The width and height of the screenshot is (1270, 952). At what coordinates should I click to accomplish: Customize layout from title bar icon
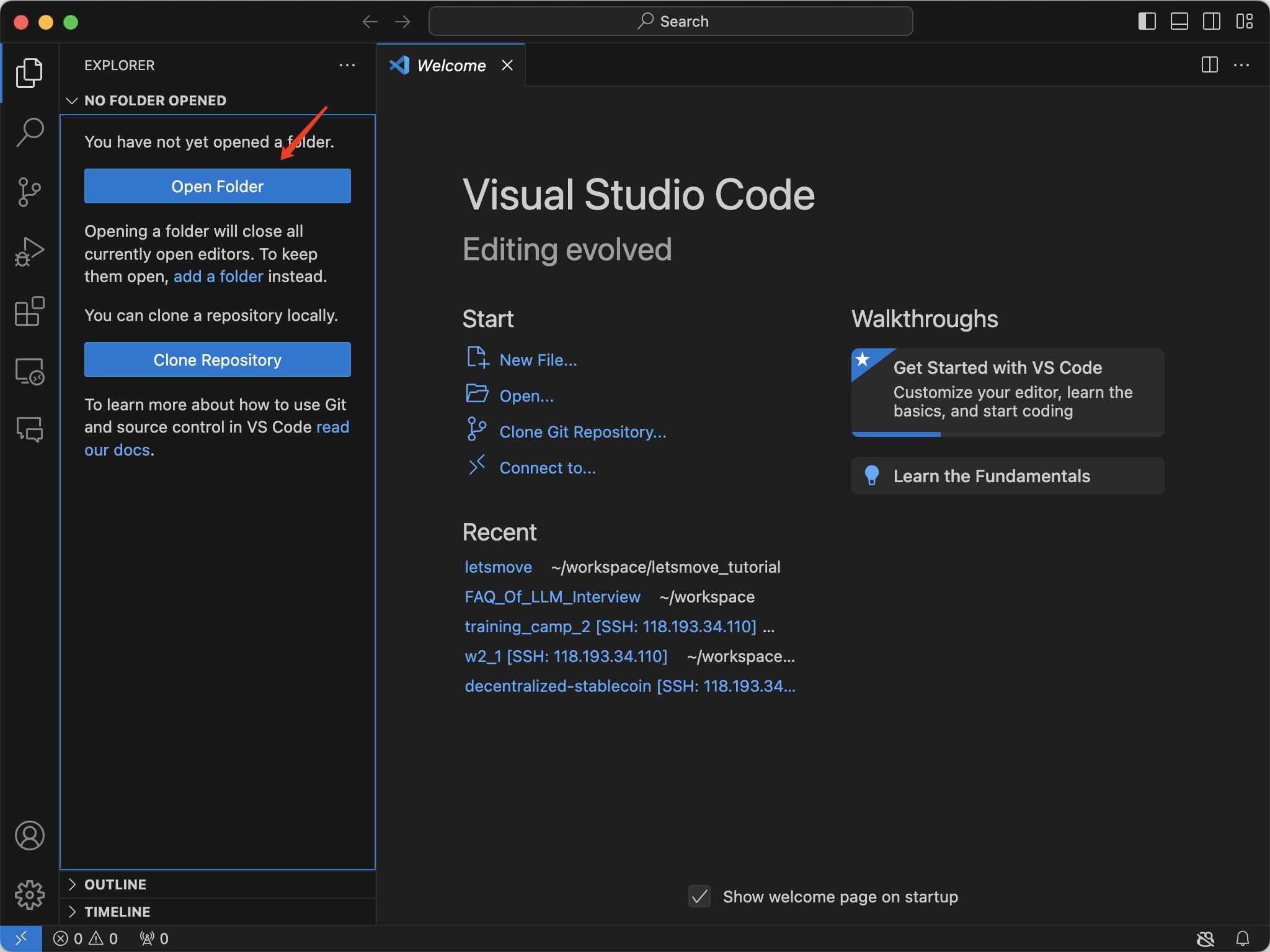(x=1244, y=22)
